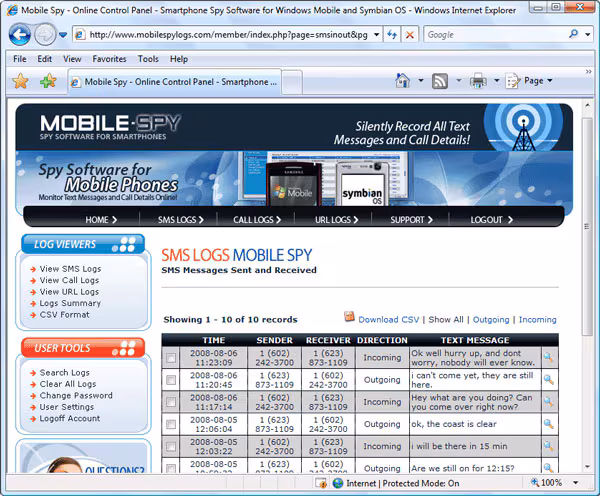This screenshot has width=600, height=496.
Task: Check the box for 11:23:09 message row
Action: coord(171,357)
